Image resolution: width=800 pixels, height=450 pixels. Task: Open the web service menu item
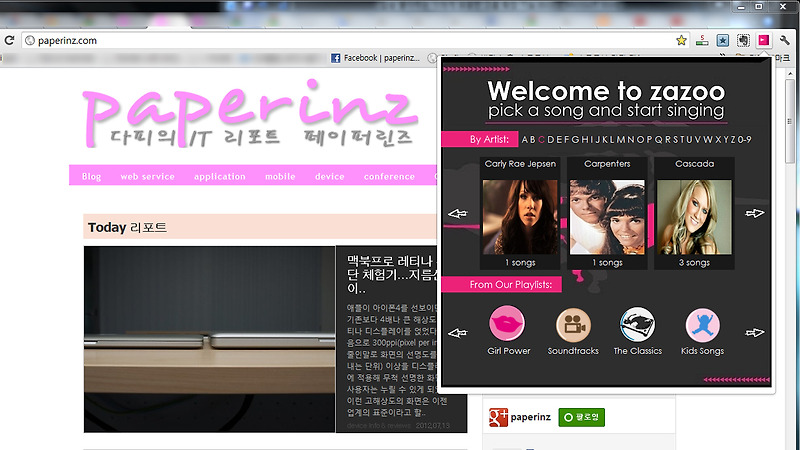(x=147, y=177)
